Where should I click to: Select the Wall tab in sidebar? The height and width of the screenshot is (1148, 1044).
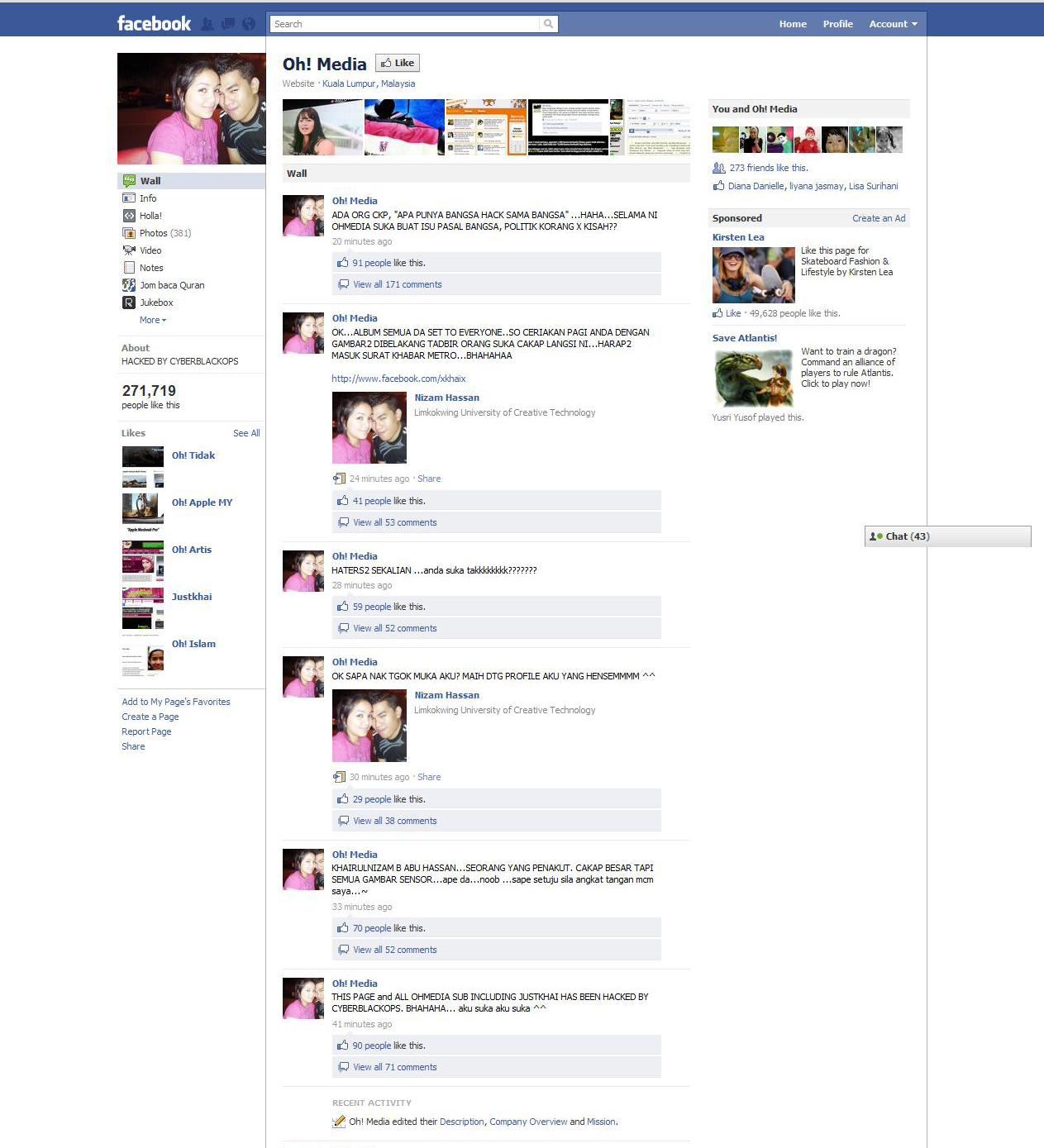pyautogui.click(x=191, y=181)
